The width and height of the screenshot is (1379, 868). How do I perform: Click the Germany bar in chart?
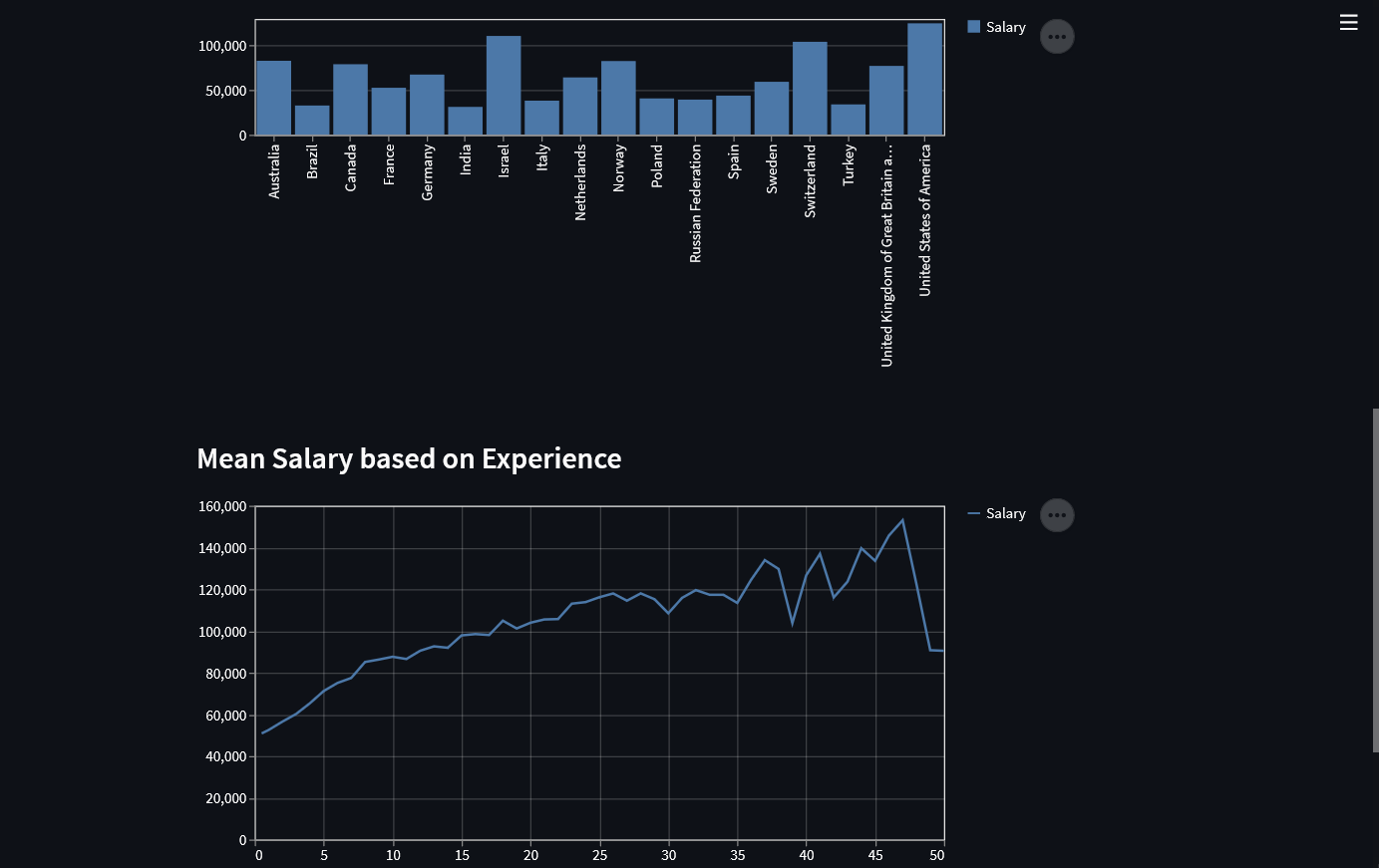(427, 105)
